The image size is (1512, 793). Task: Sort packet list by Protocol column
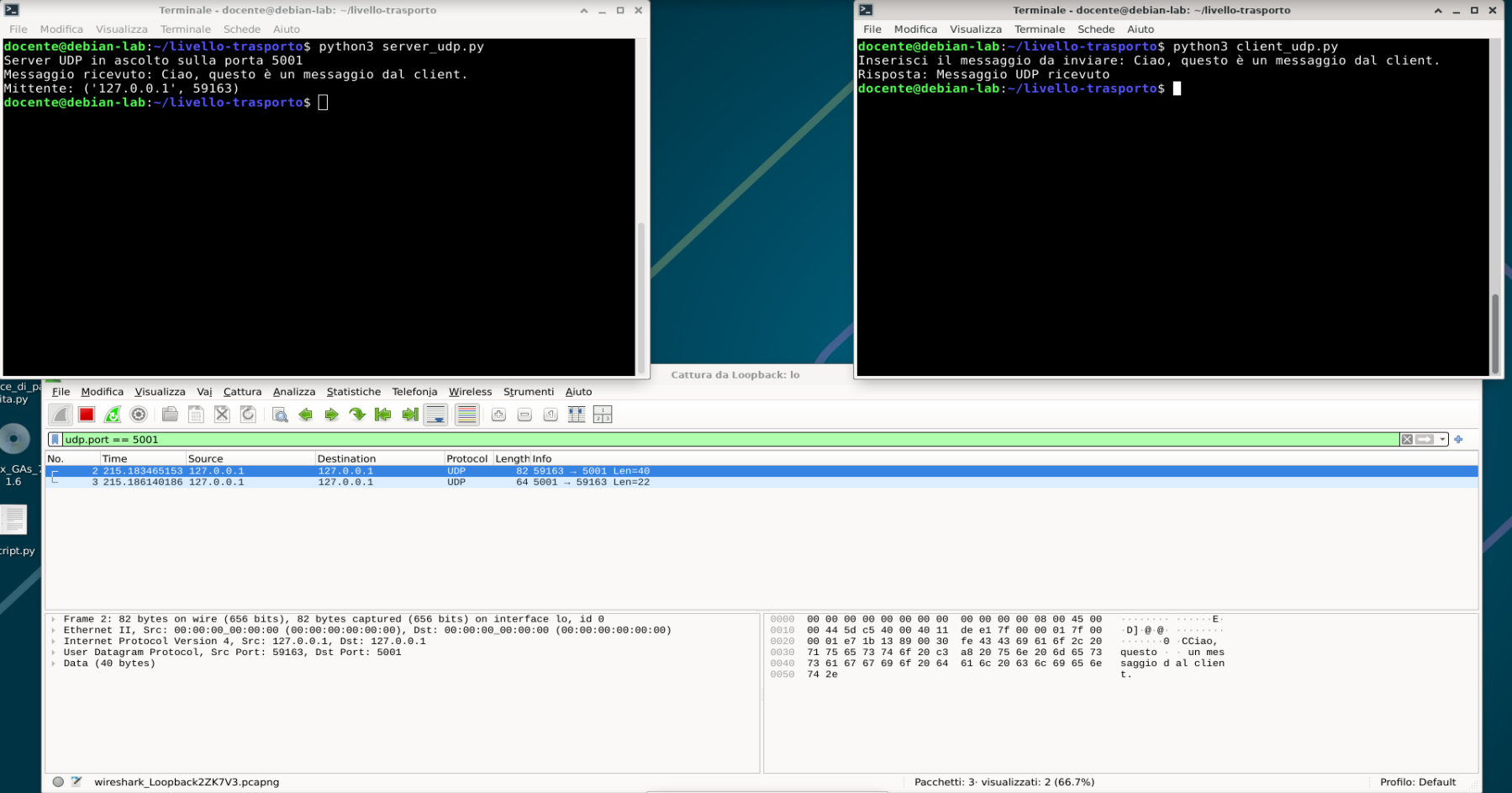point(467,458)
